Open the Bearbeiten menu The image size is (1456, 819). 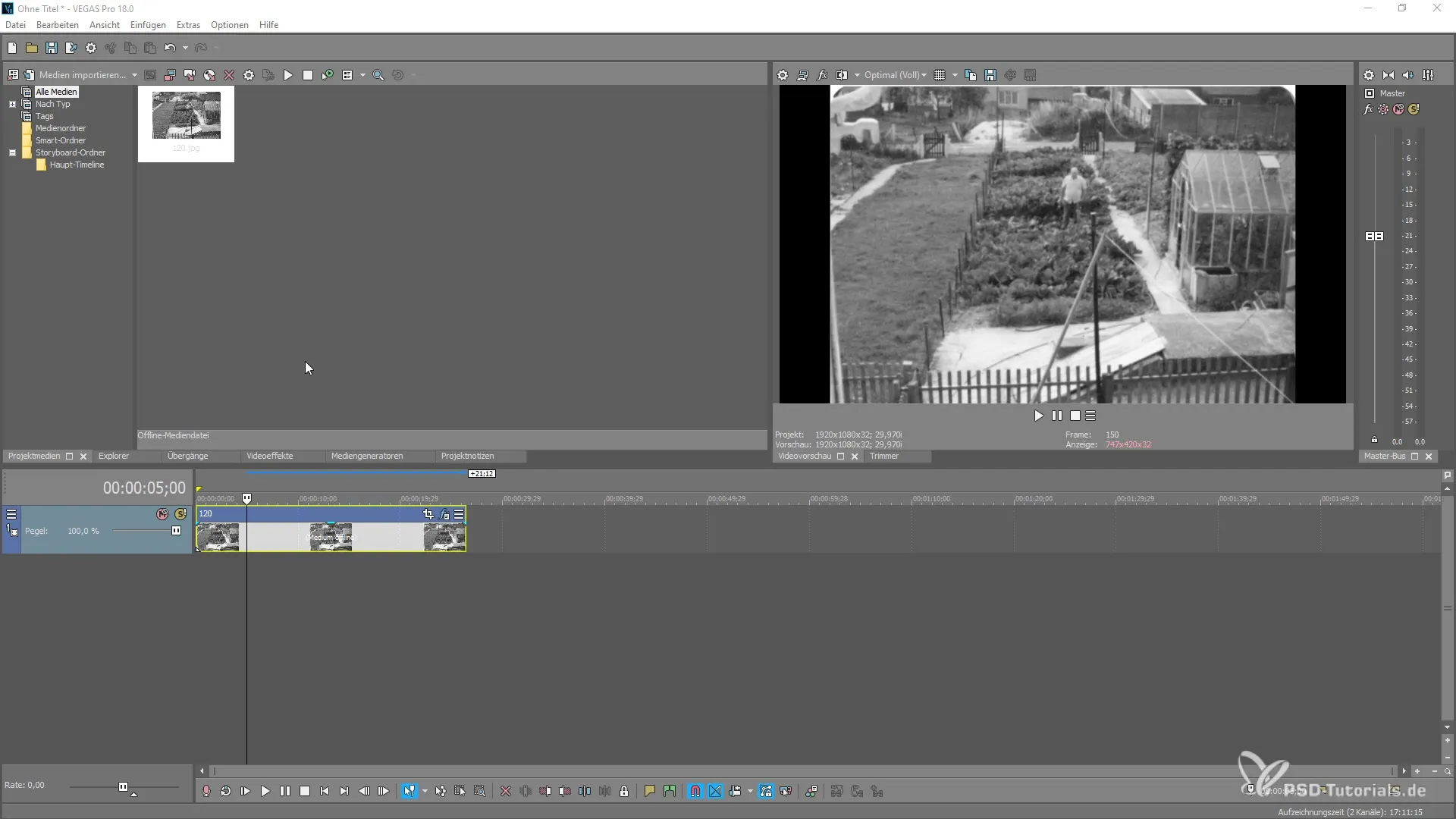click(58, 25)
